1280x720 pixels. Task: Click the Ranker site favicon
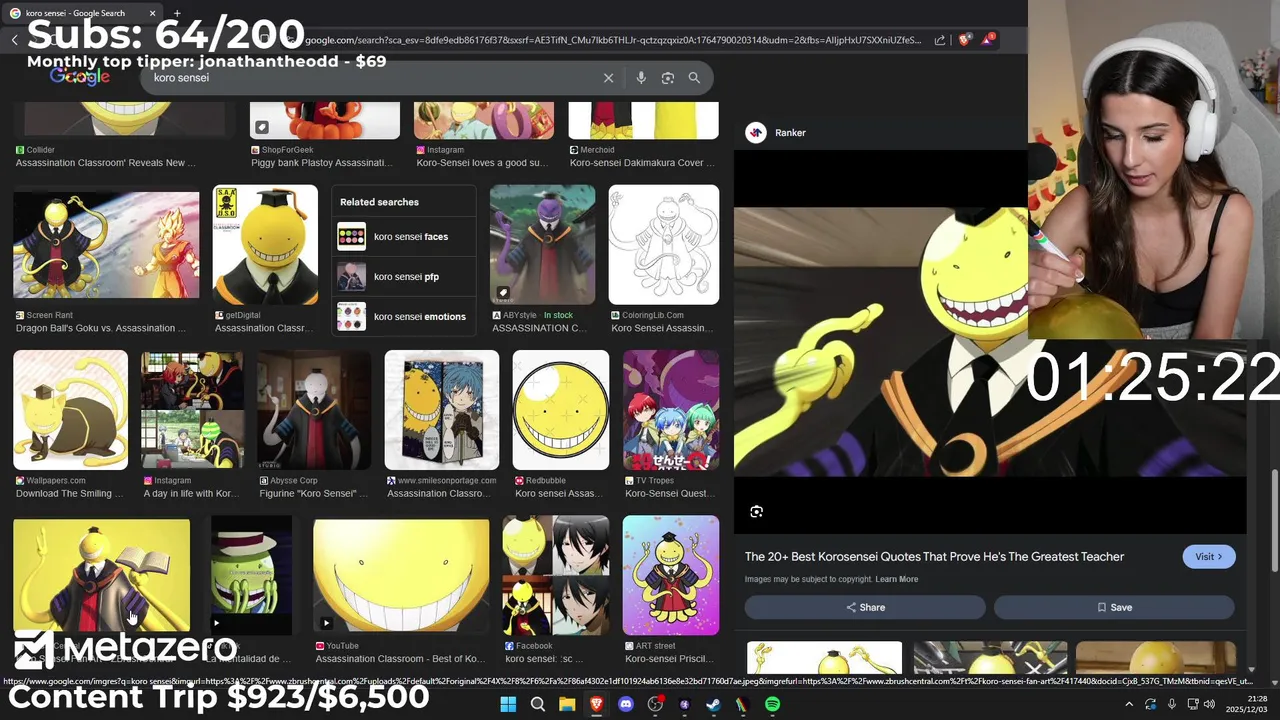(x=756, y=133)
